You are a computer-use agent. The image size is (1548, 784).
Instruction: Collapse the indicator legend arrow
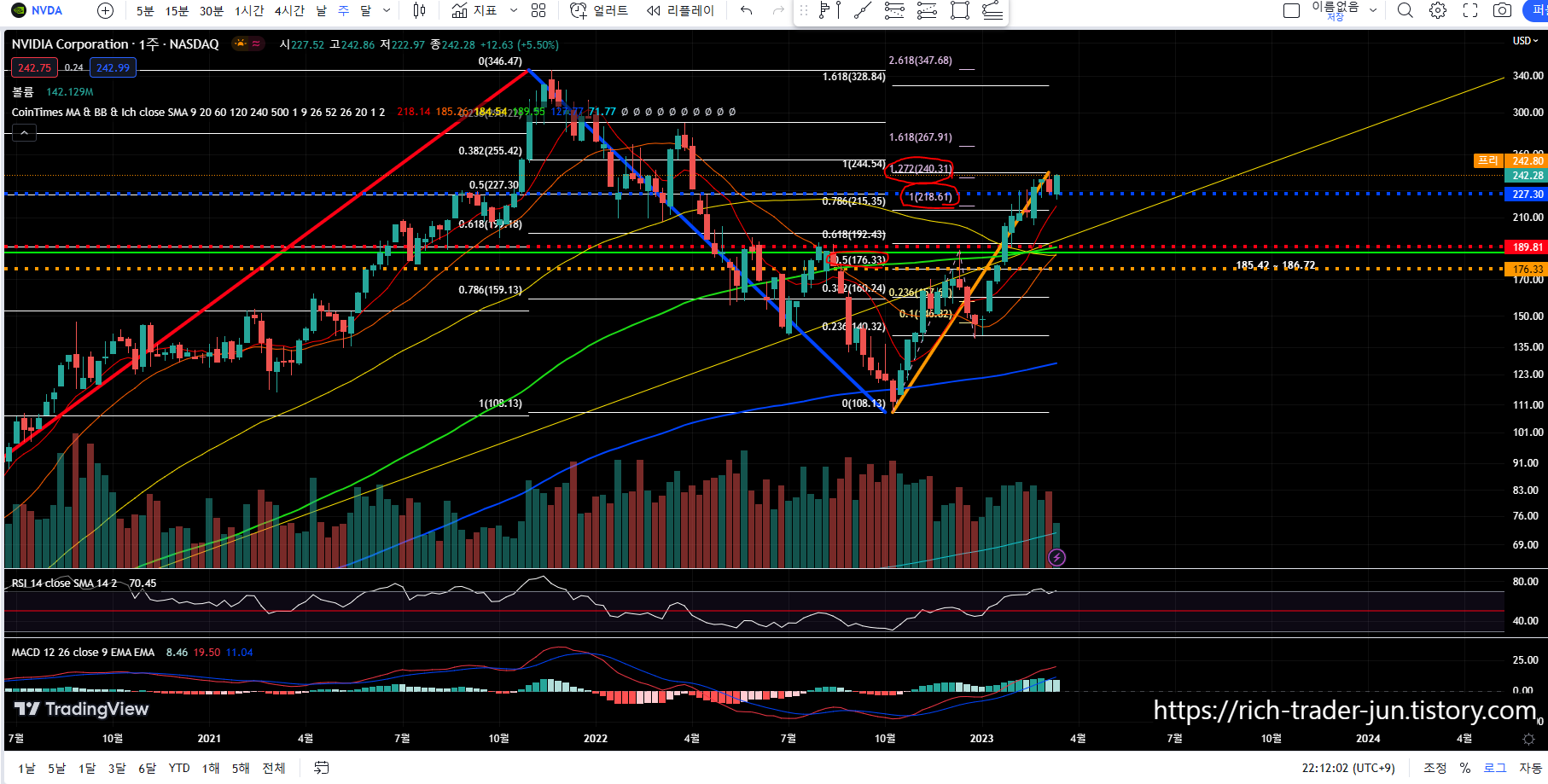tap(24, 132)
